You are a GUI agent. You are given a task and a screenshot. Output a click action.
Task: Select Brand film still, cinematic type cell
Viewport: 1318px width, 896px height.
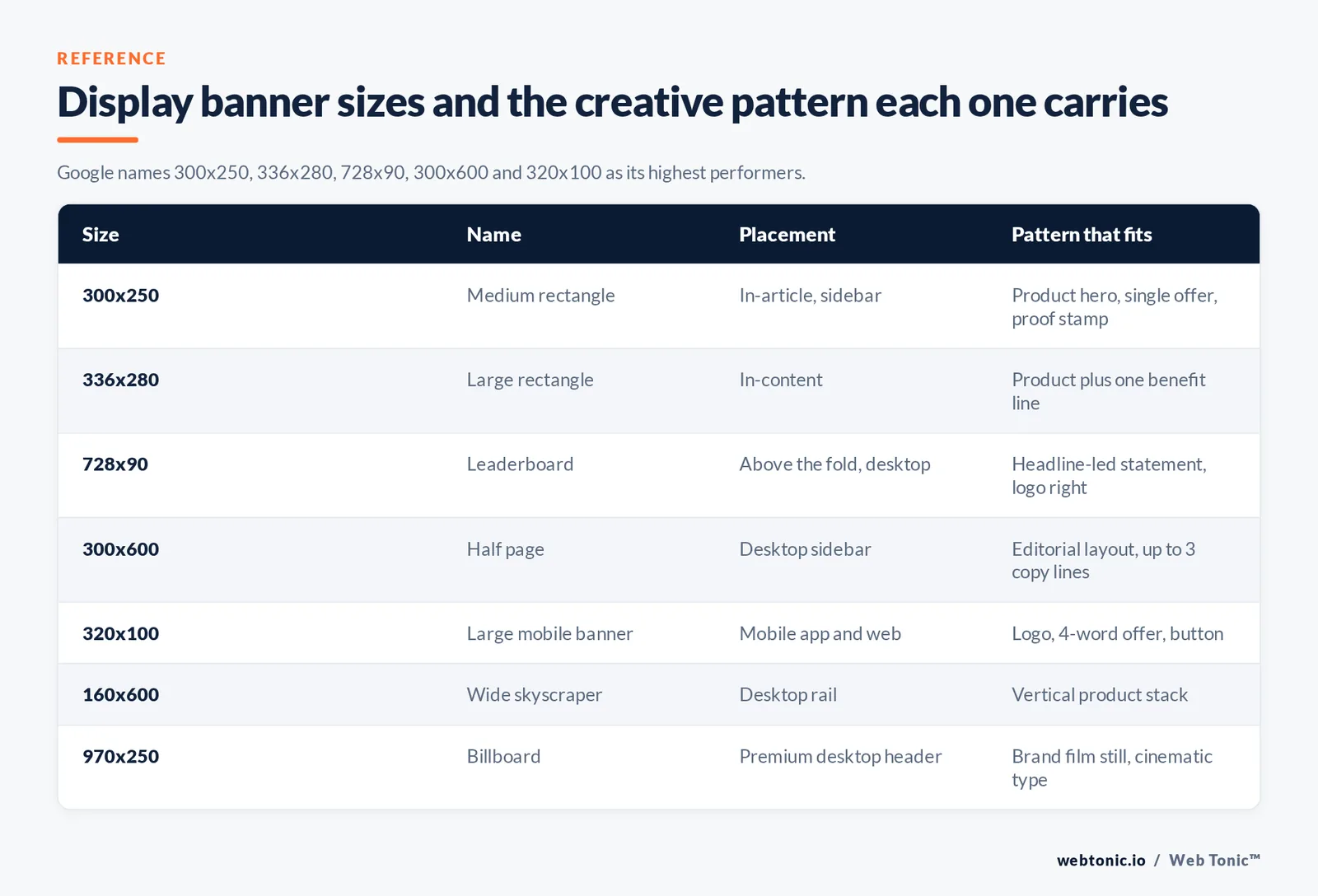(1112, 768)
